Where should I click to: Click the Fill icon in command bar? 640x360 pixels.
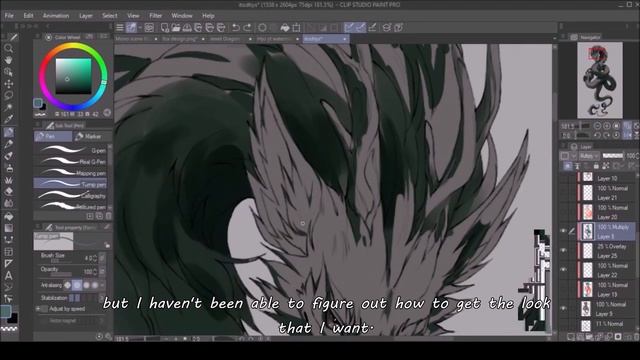285,27
